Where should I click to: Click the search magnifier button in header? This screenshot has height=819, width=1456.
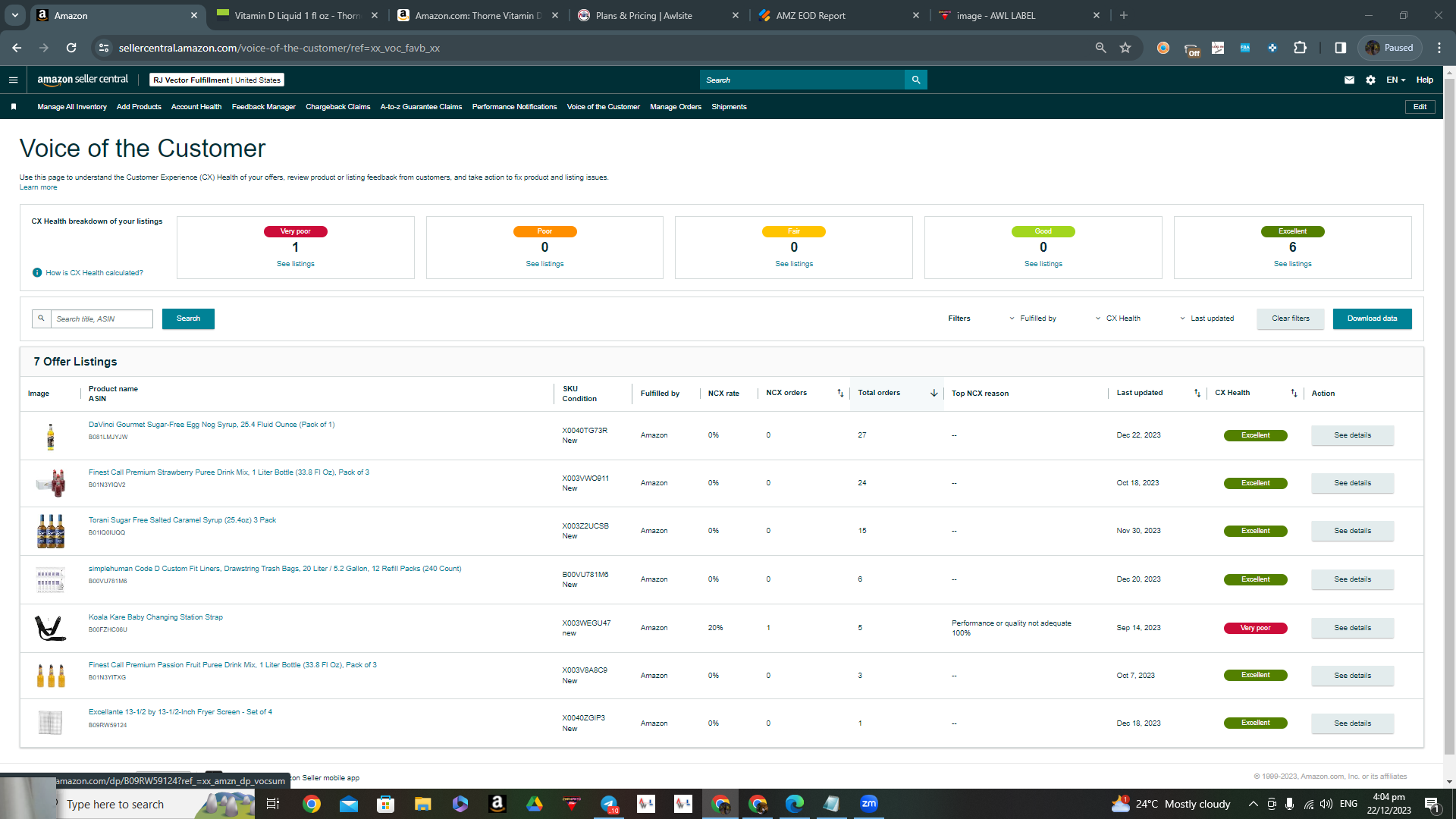tap(916, 80)
